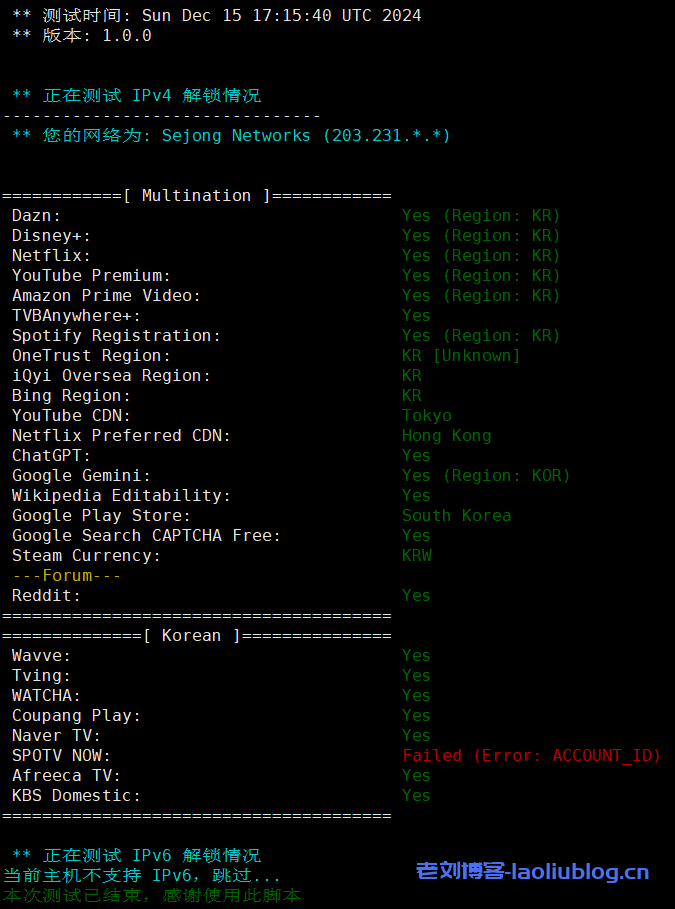Click the test time timestamp line
The height and width of the screenshot is (909, 675).
pyautogui.click(x=216, y=16)
